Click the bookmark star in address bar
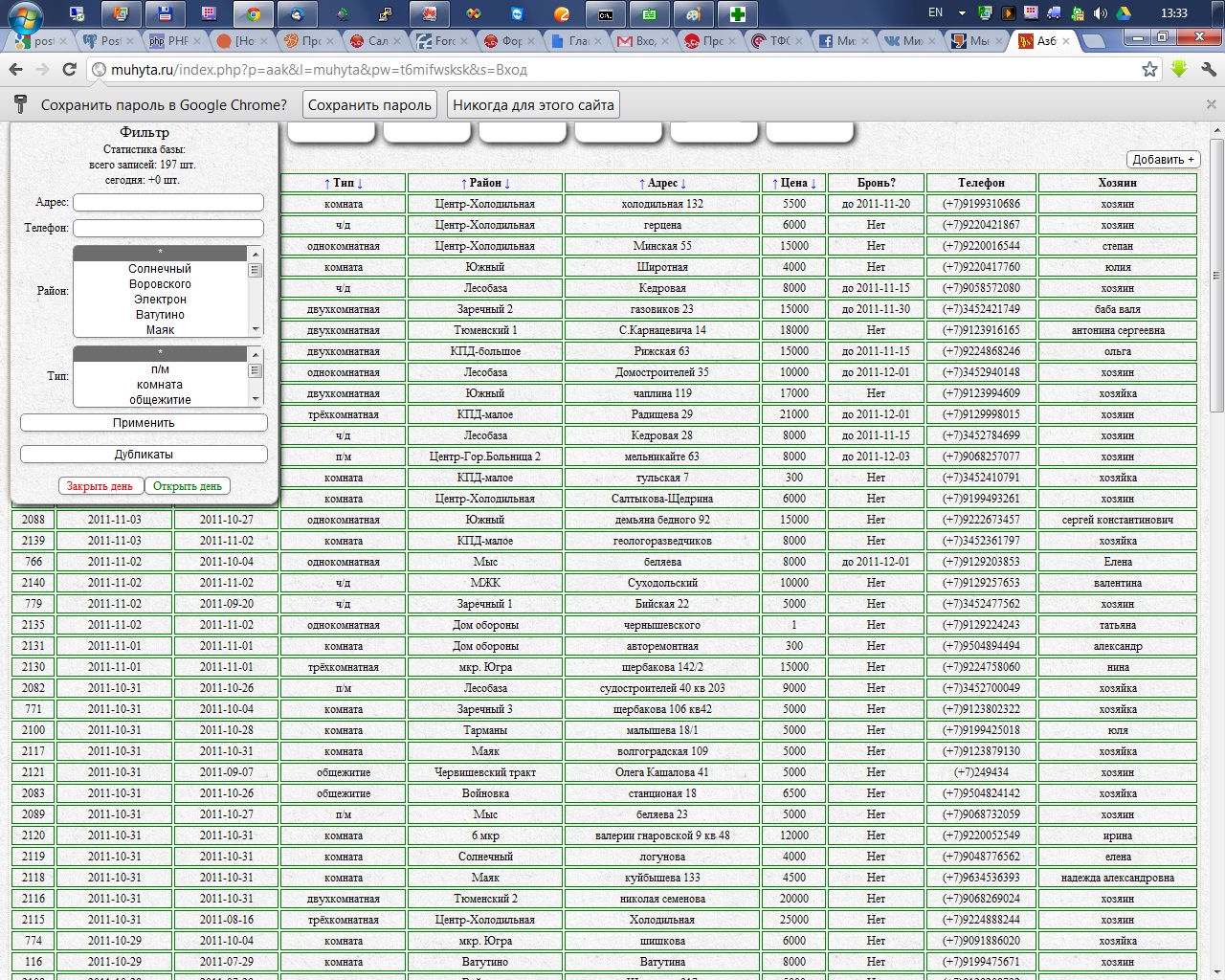Image resolution: width=1225 pixels, height=980 pixels. click(1149, 70)
